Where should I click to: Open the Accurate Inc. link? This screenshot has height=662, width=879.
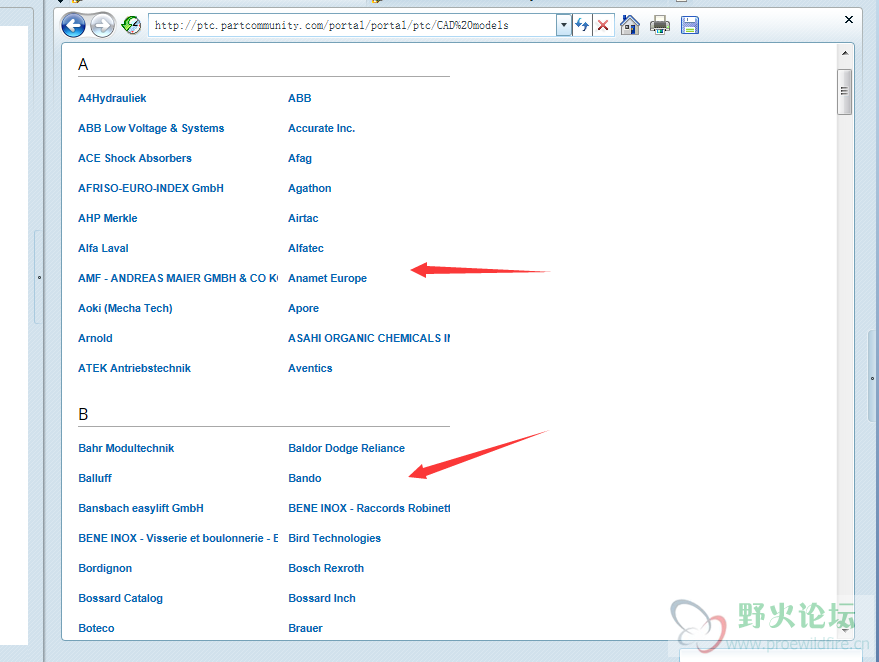[321, 128]
